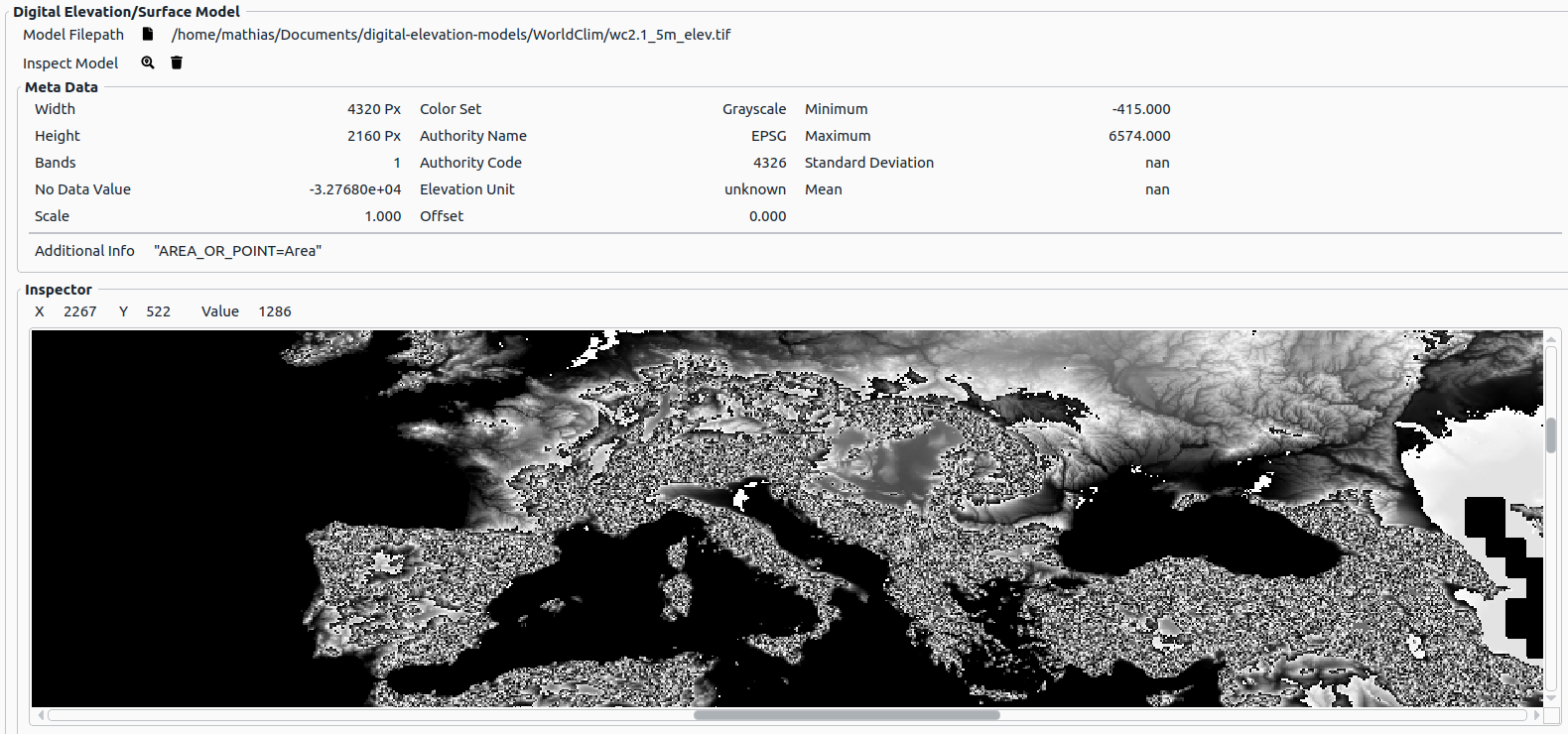Screen dimensions: 1568x734
Task: Click the horizontal scrollbar thumb
Action: click(x=846, y=715)
